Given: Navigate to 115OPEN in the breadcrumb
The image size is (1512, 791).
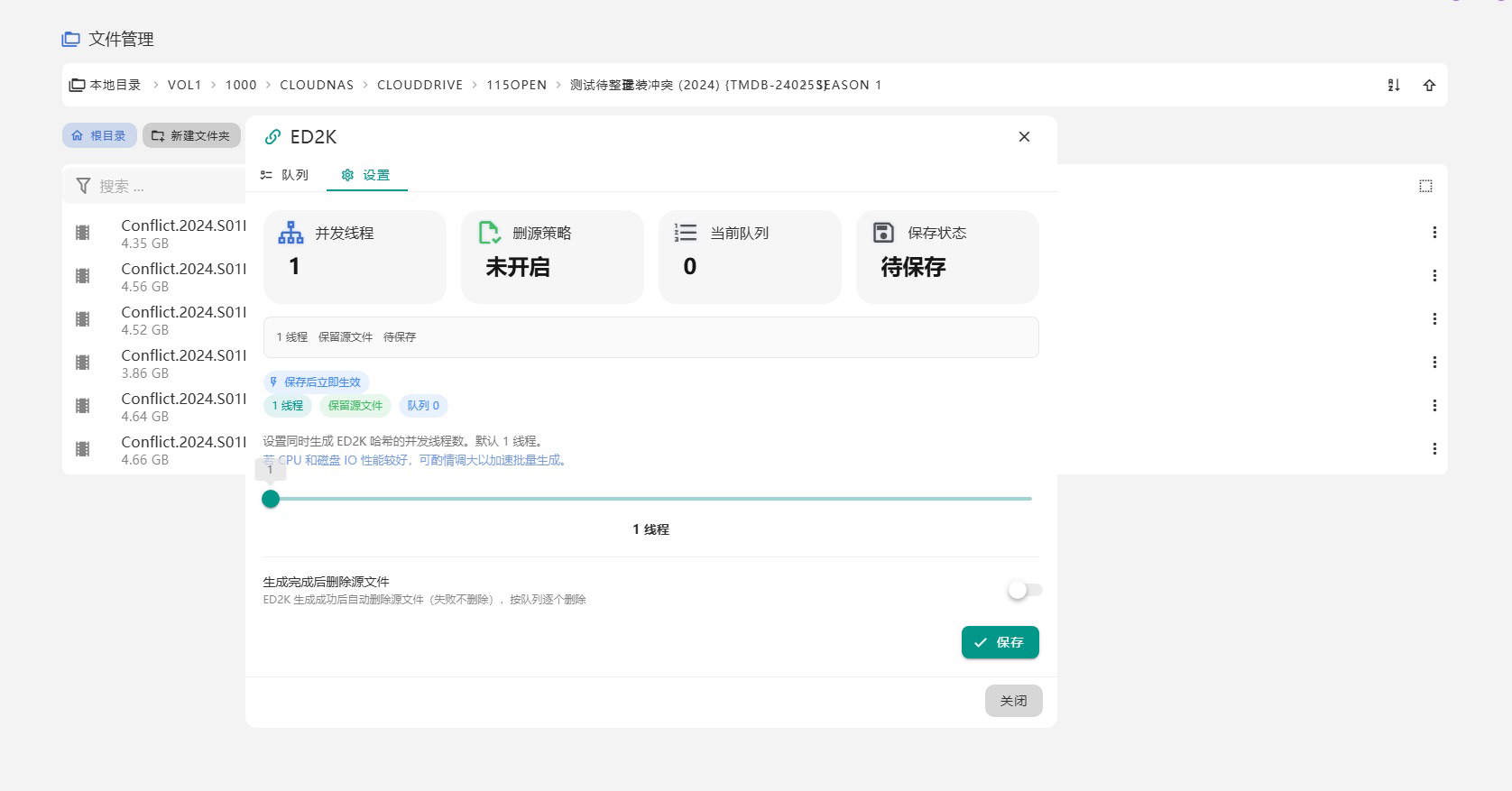Looking at the screenshot, I should tap(516, 85).
